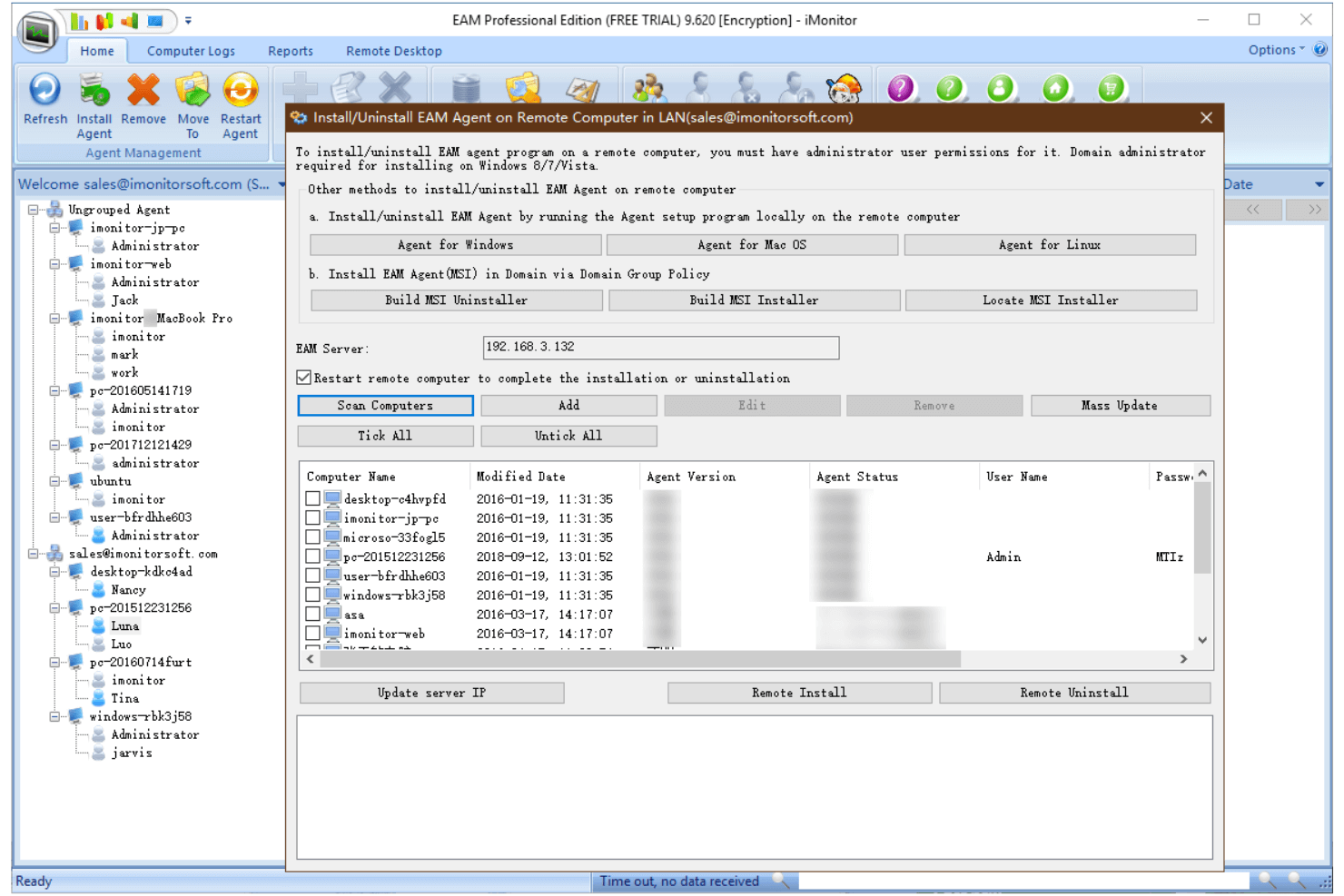Screen dimensions: 1344x896
Task: Click the Install Agent icon
Action: 94,91
